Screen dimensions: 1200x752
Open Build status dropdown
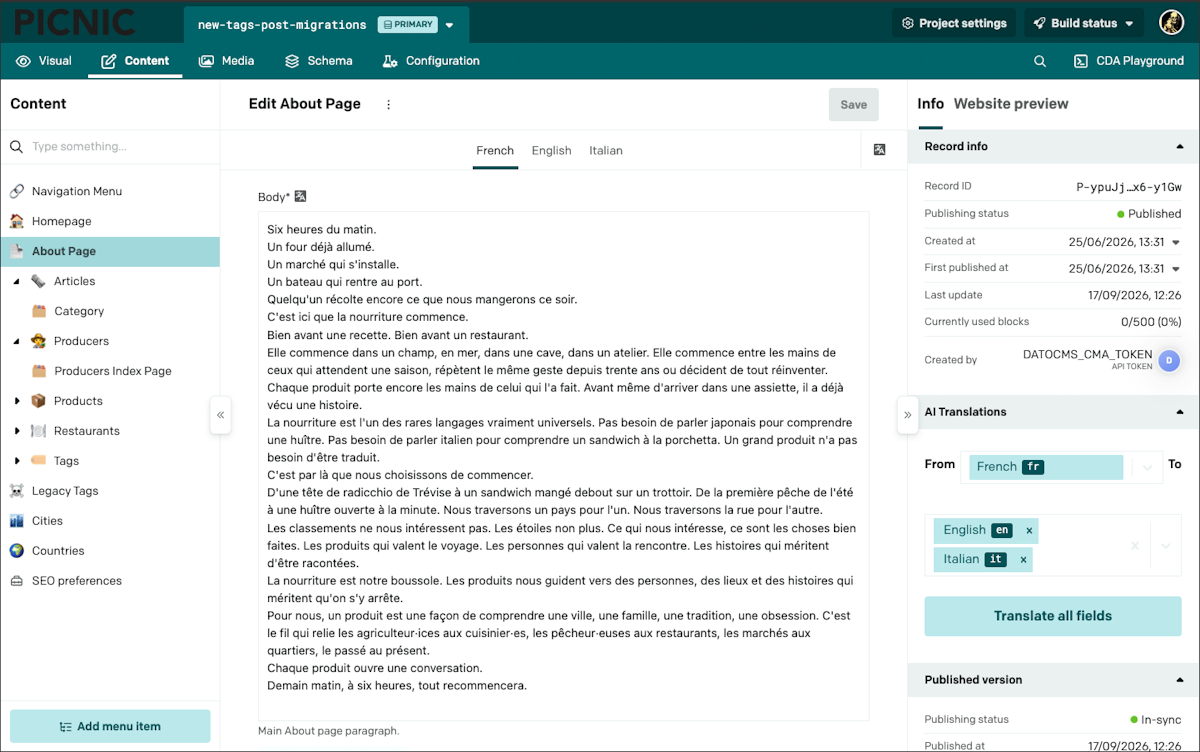1084,23
